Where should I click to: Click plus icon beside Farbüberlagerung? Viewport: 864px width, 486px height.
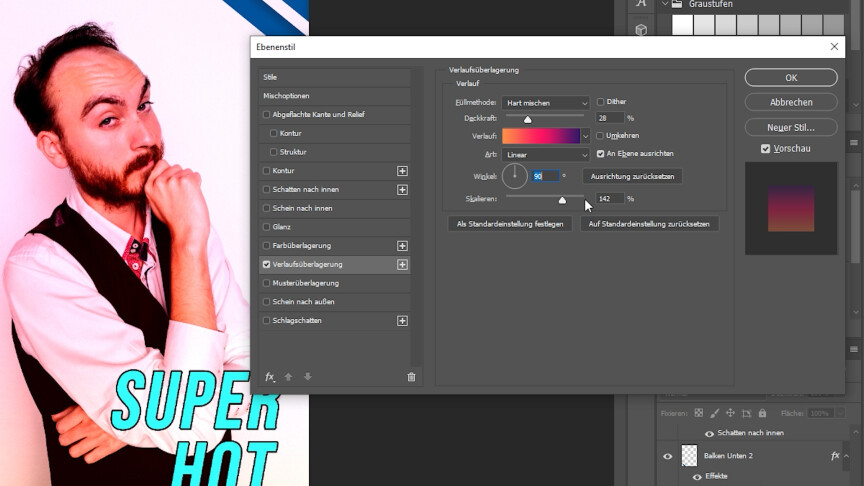point(402,246)
